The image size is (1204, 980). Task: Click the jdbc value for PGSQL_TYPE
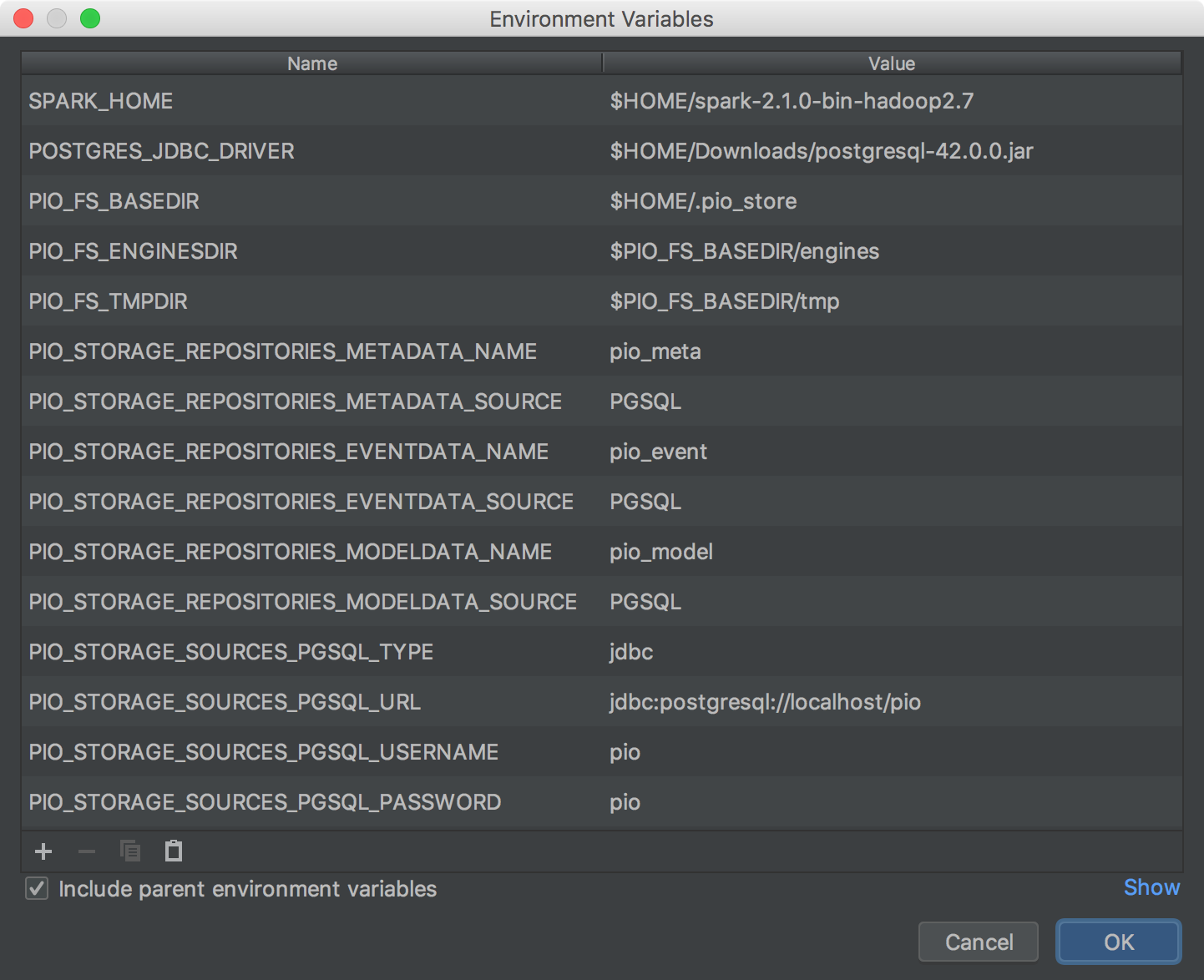click(x=631, y=652)
